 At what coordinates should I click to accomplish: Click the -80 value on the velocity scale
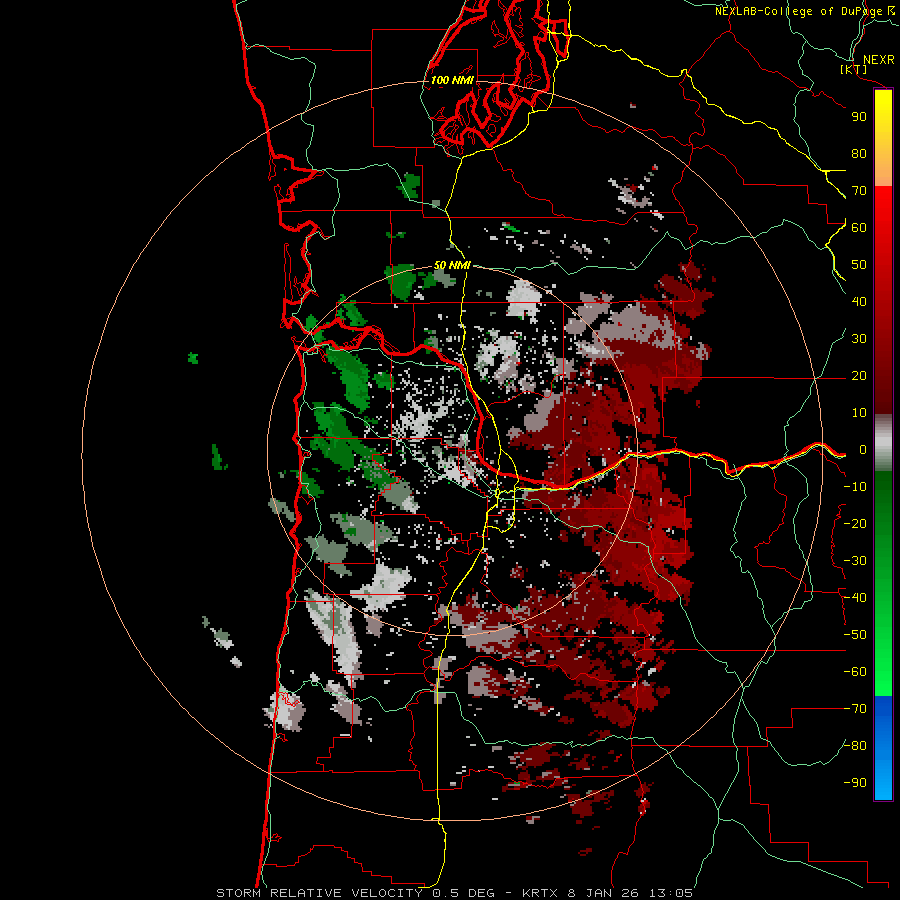(x=855, y=746)
